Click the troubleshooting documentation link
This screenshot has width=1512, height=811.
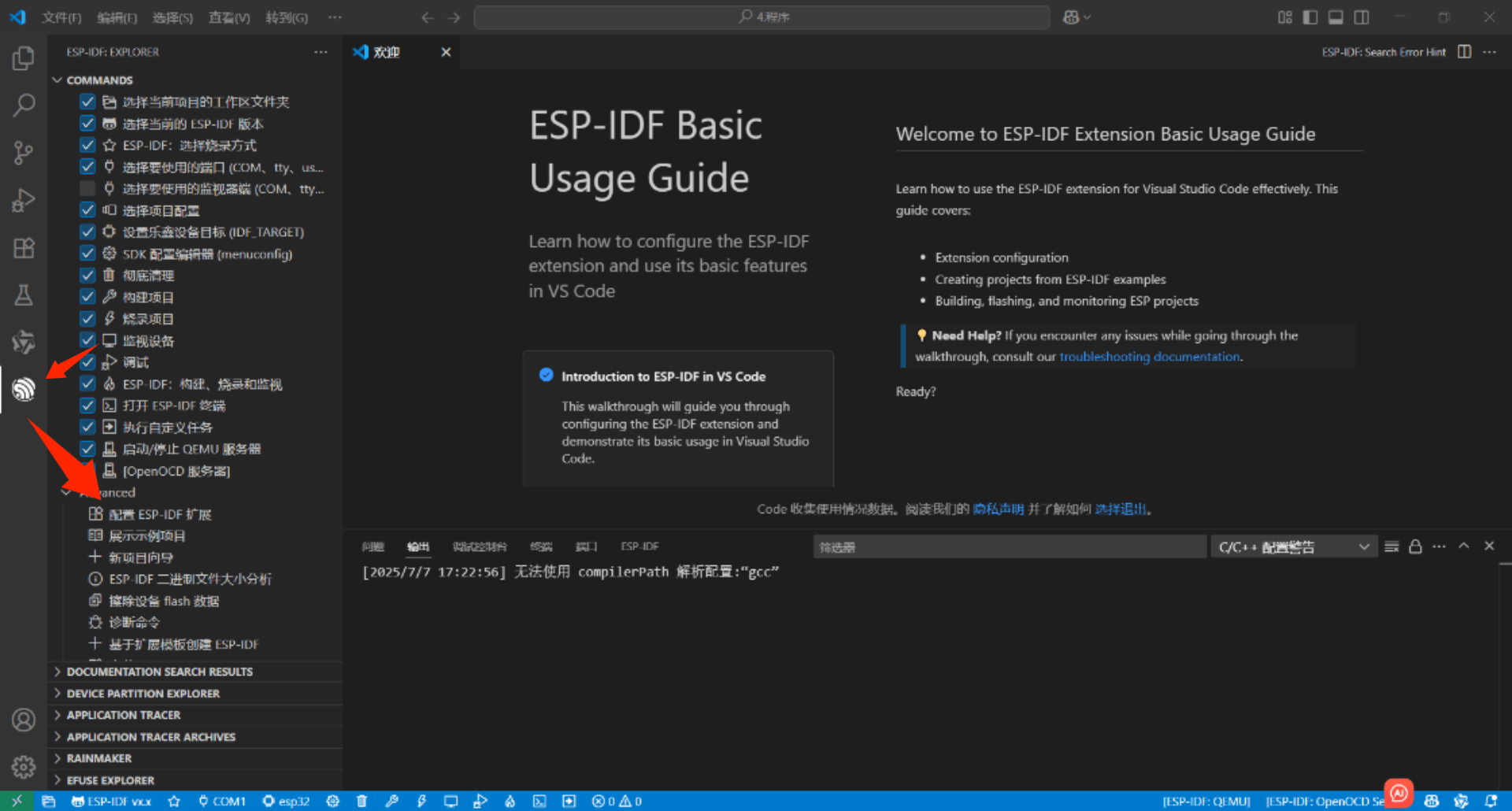pos(1150,356)
